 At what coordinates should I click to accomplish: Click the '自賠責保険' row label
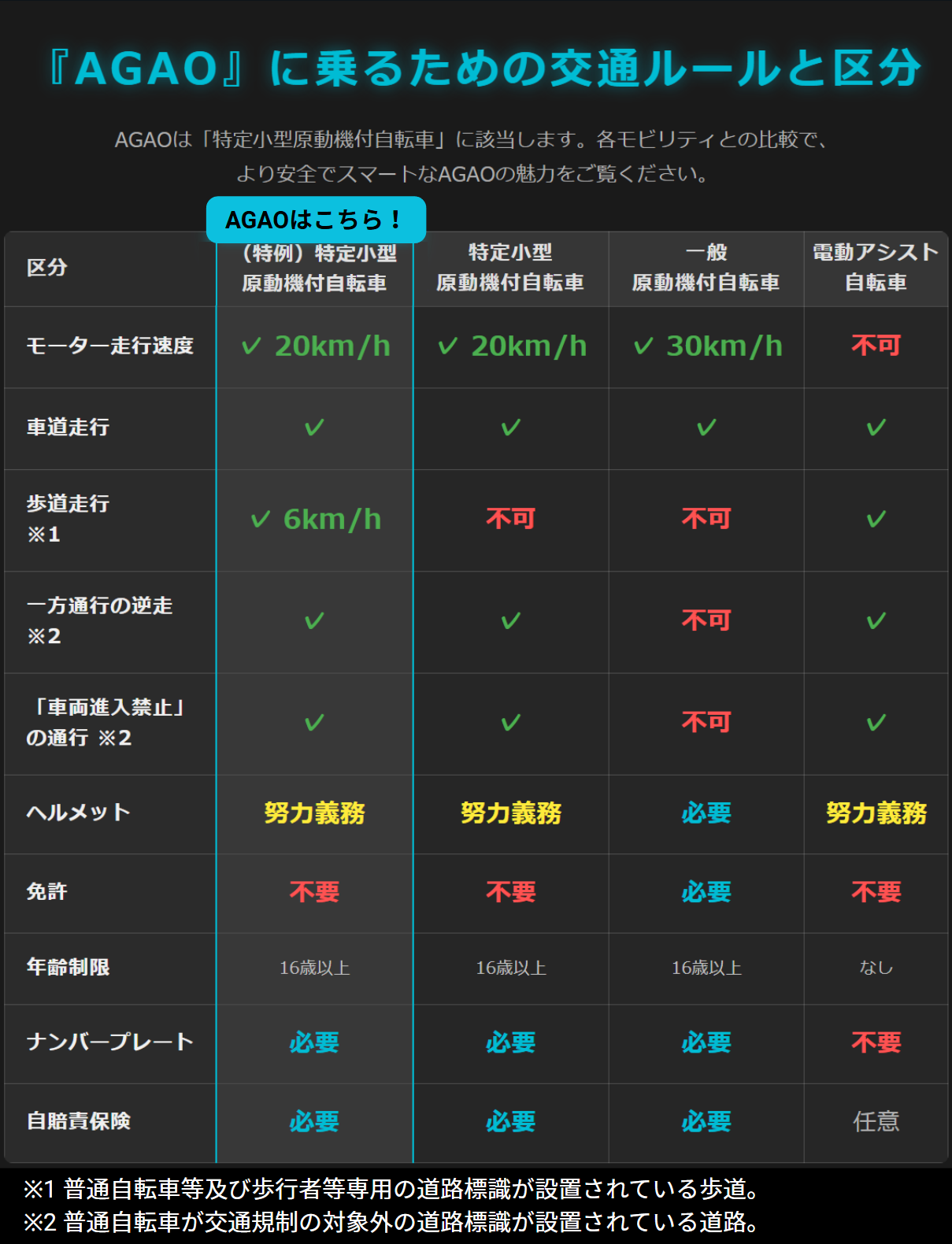(79, 1121)
